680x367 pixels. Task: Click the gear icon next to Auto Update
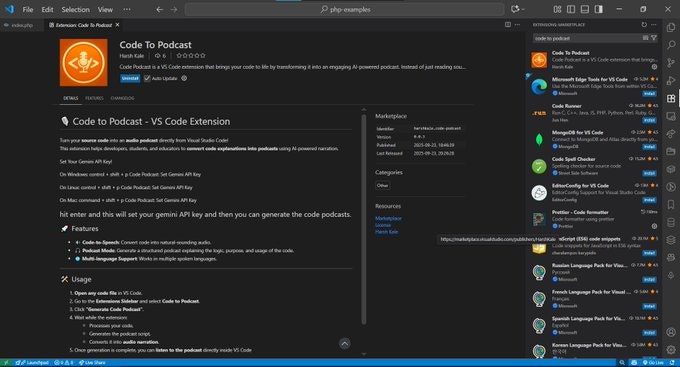click(x=184, y=79)
